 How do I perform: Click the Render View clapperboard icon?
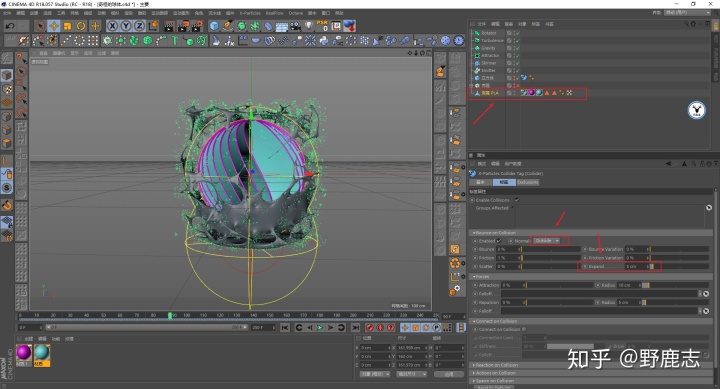(x=169, y=26)
